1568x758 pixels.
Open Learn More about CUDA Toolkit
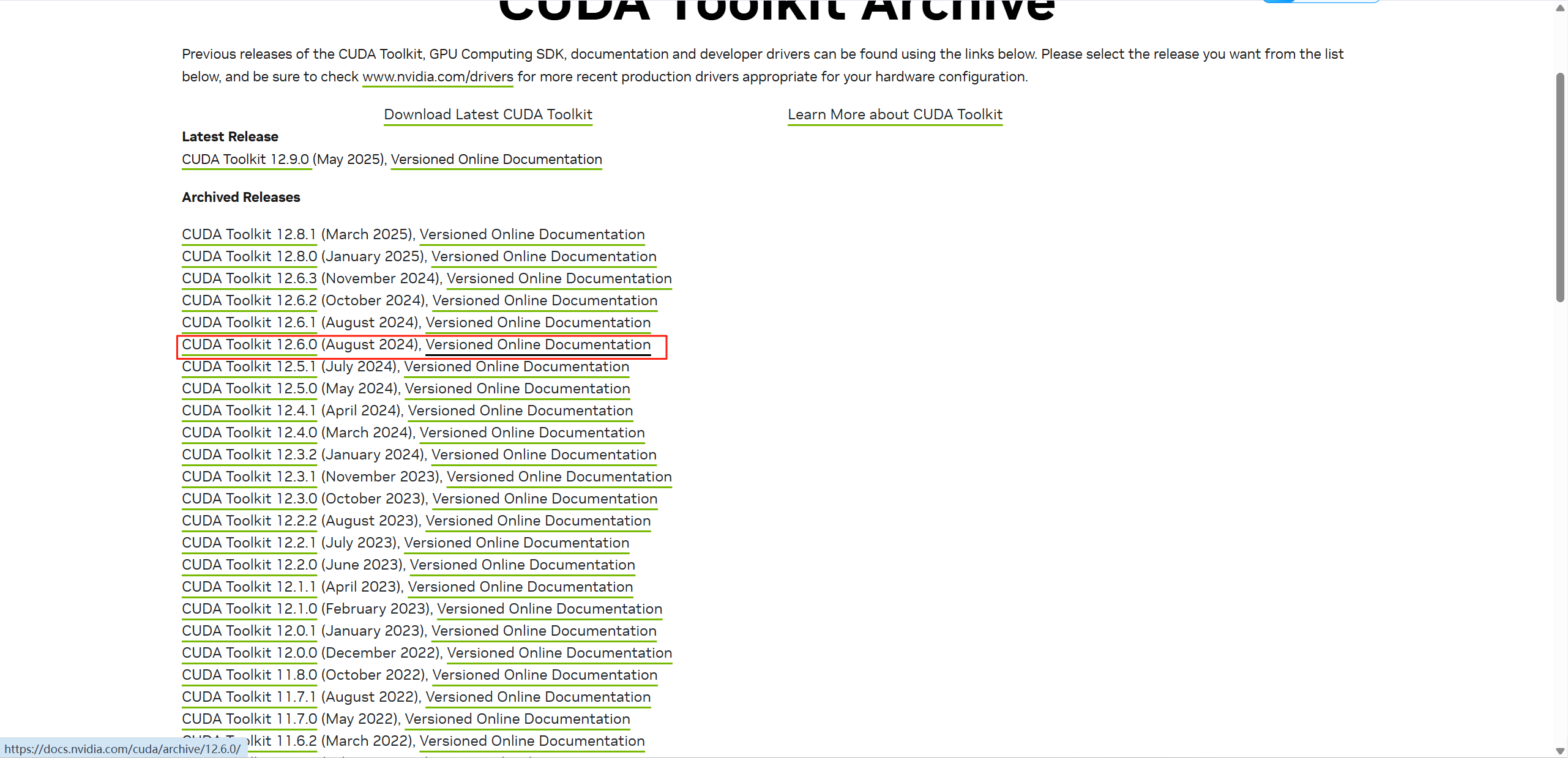(895, 114)
